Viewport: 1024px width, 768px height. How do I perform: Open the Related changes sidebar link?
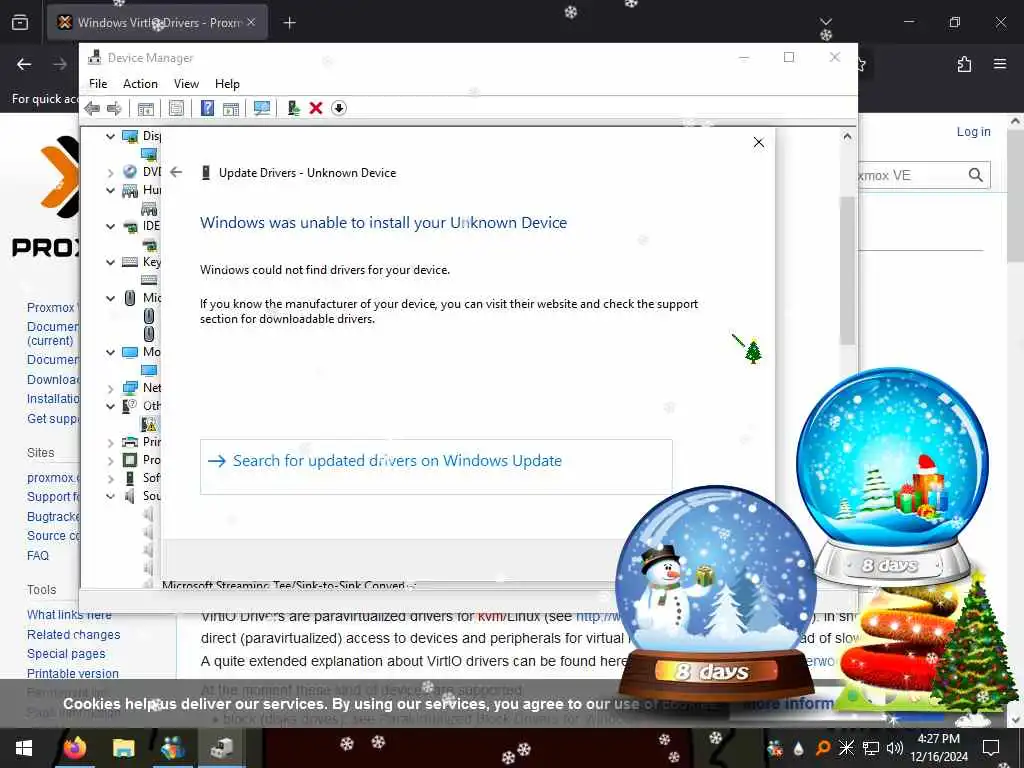73,634
